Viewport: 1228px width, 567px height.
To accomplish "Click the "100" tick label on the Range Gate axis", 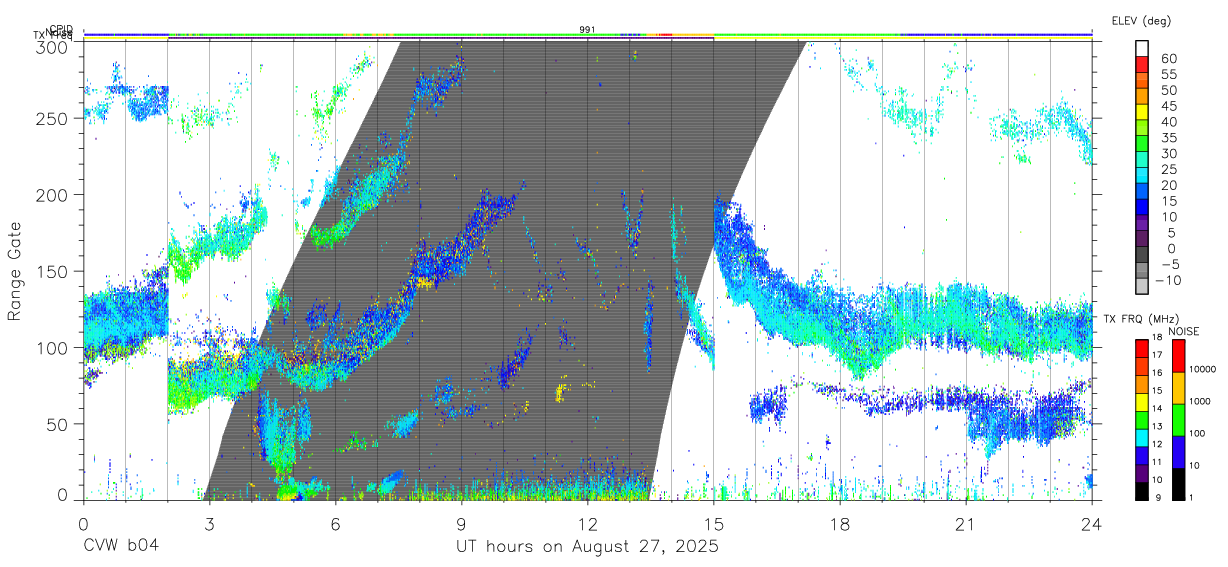I will coord(53,347).
